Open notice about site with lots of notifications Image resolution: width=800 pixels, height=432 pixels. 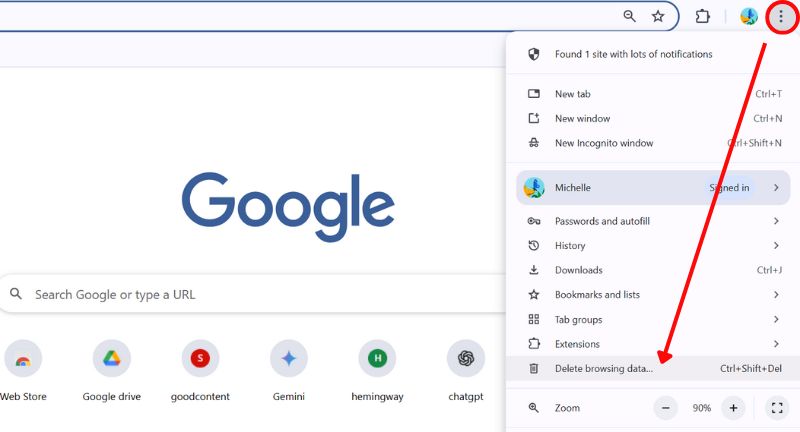coord(653,54)
